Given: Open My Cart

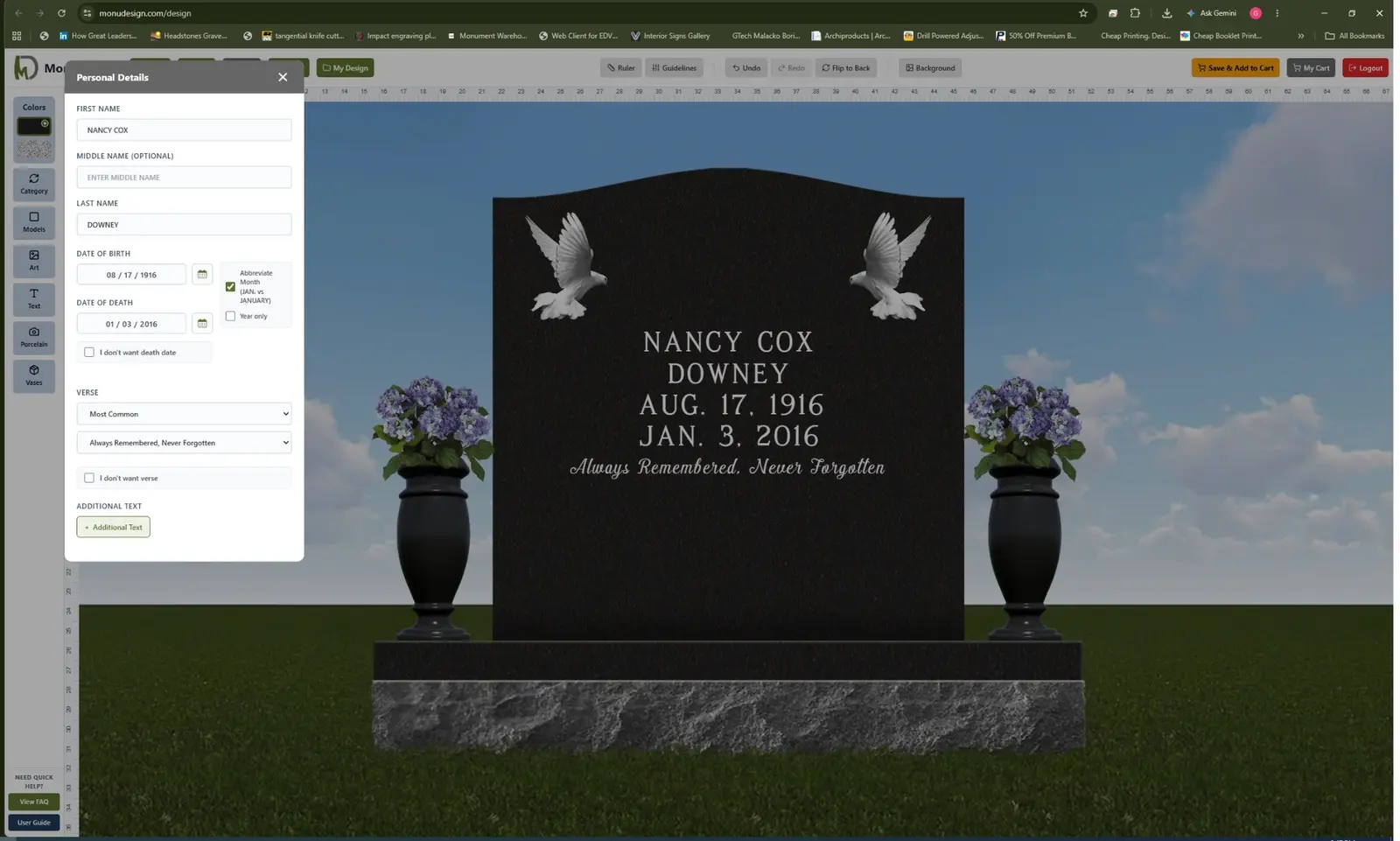Looking at the screenshot, I should point(1311,67).
